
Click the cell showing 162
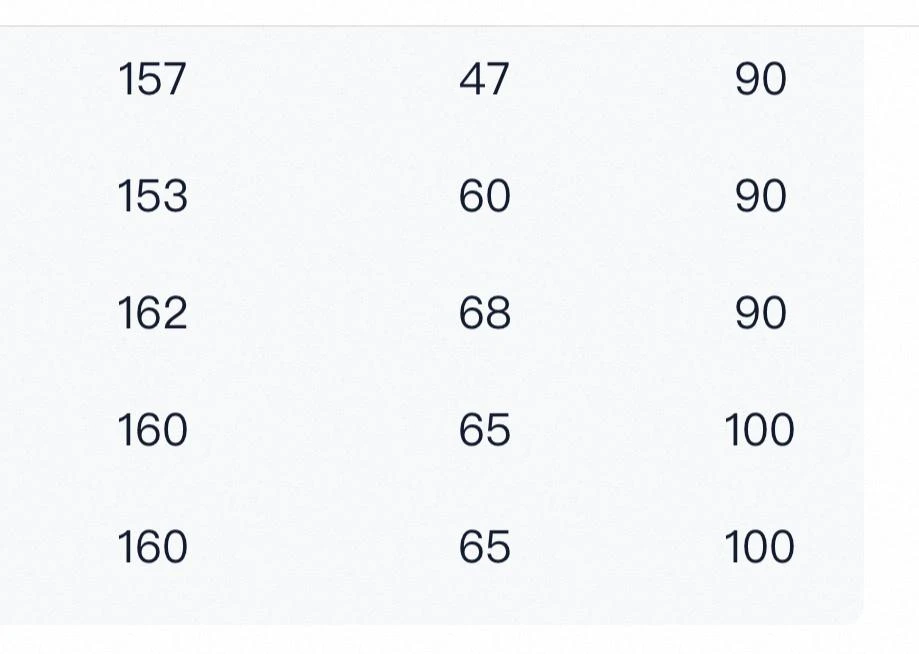pos(152,313)
